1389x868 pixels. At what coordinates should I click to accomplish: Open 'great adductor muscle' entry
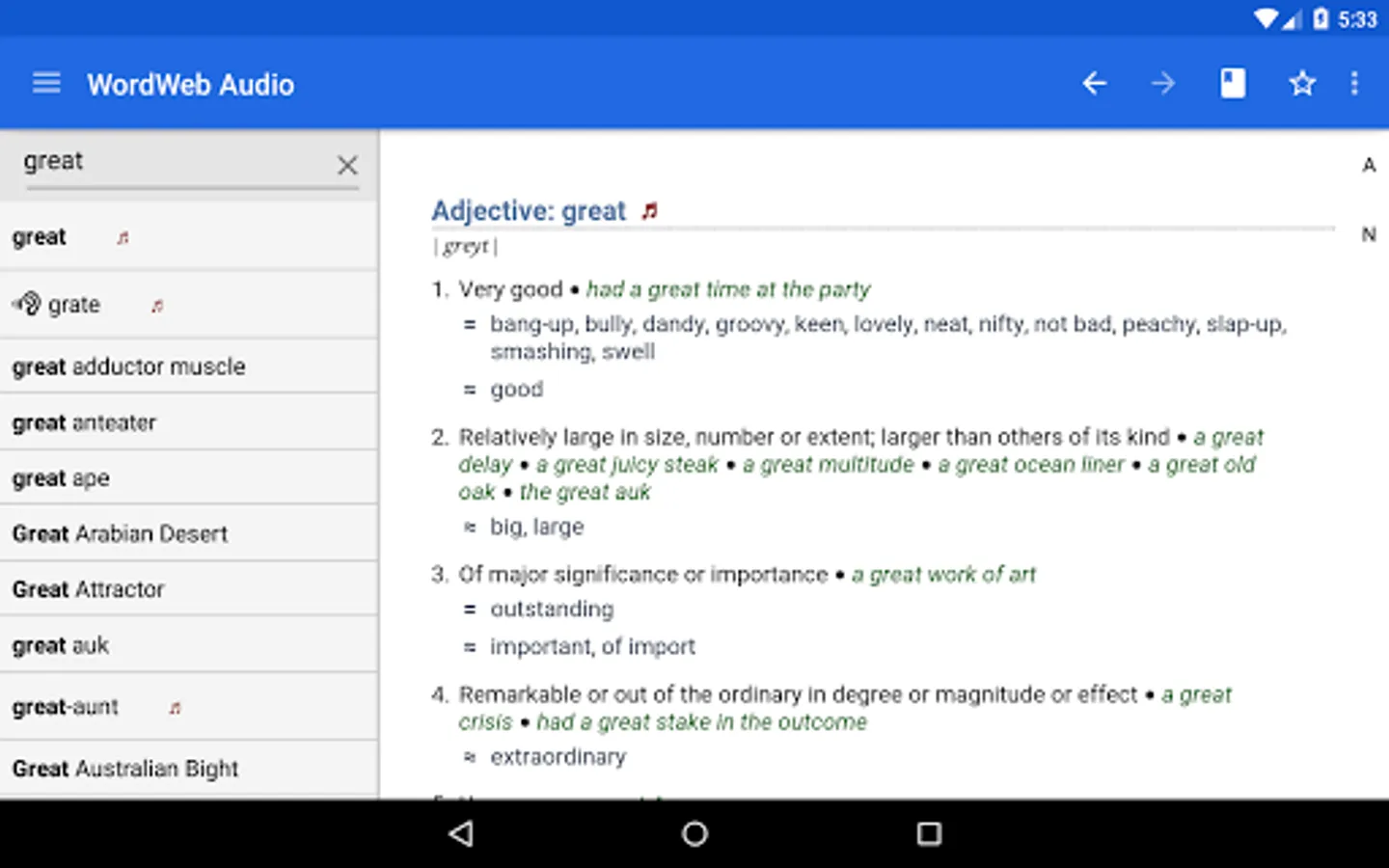(x=189, y=366)
